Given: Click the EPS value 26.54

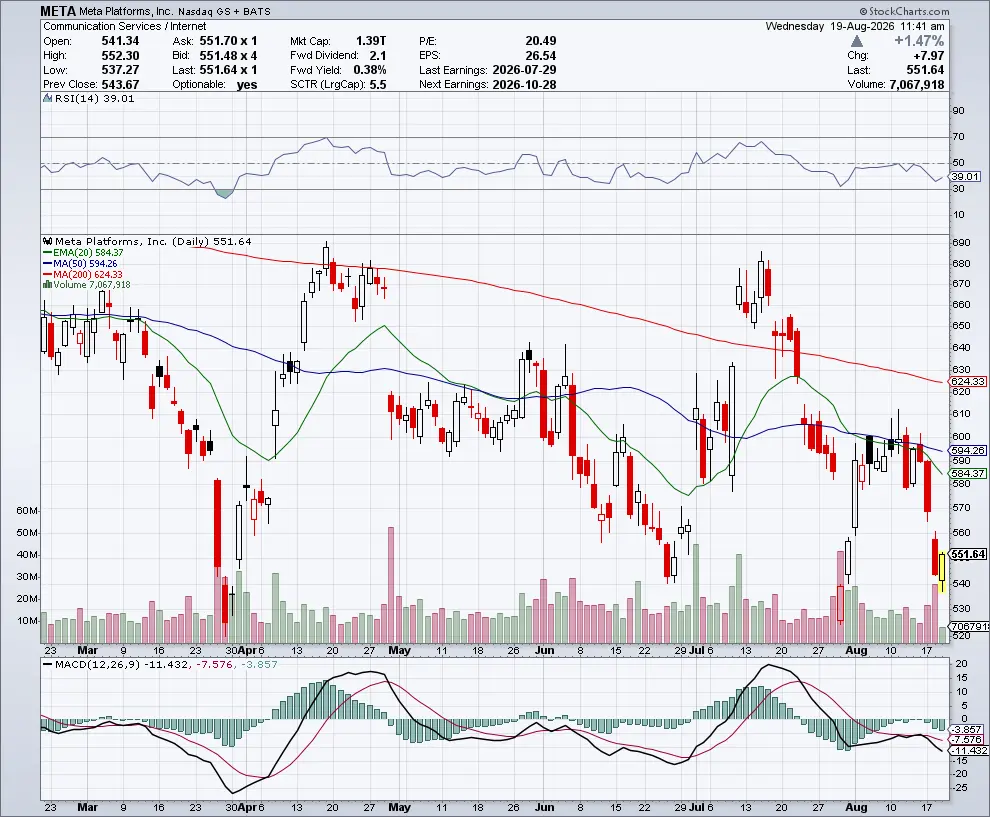Looking at the screenshot, I should click(540, 55).
